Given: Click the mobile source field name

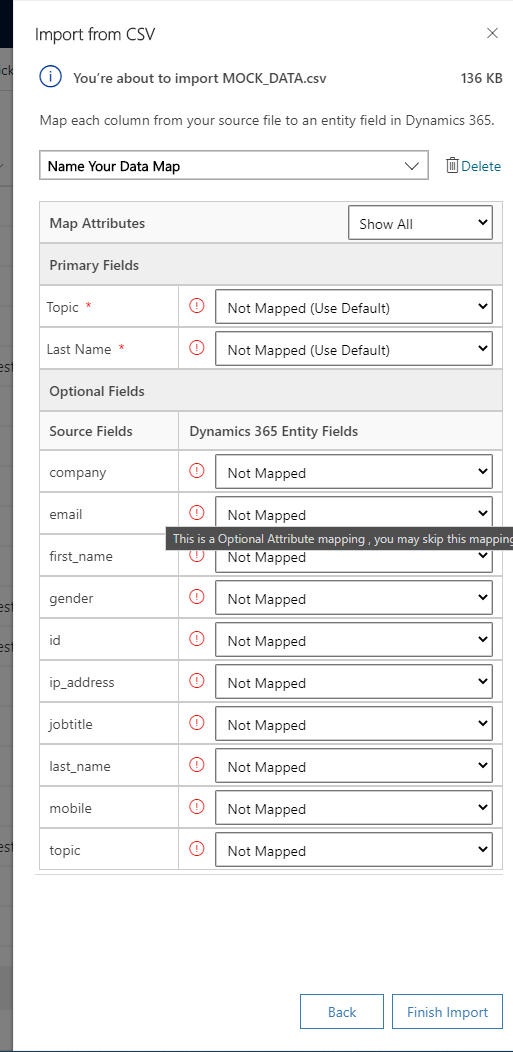Looking at the screenshot, I should 70,808.
